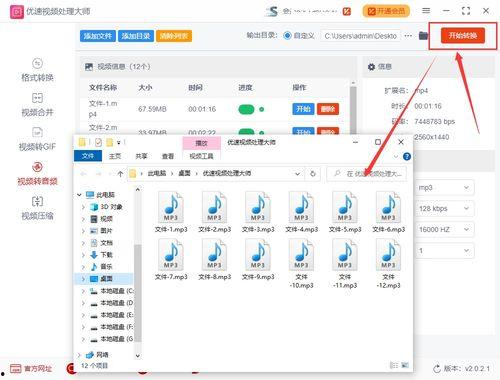
Task: Click the Explorer up-directory arrow
Action: 120,174
